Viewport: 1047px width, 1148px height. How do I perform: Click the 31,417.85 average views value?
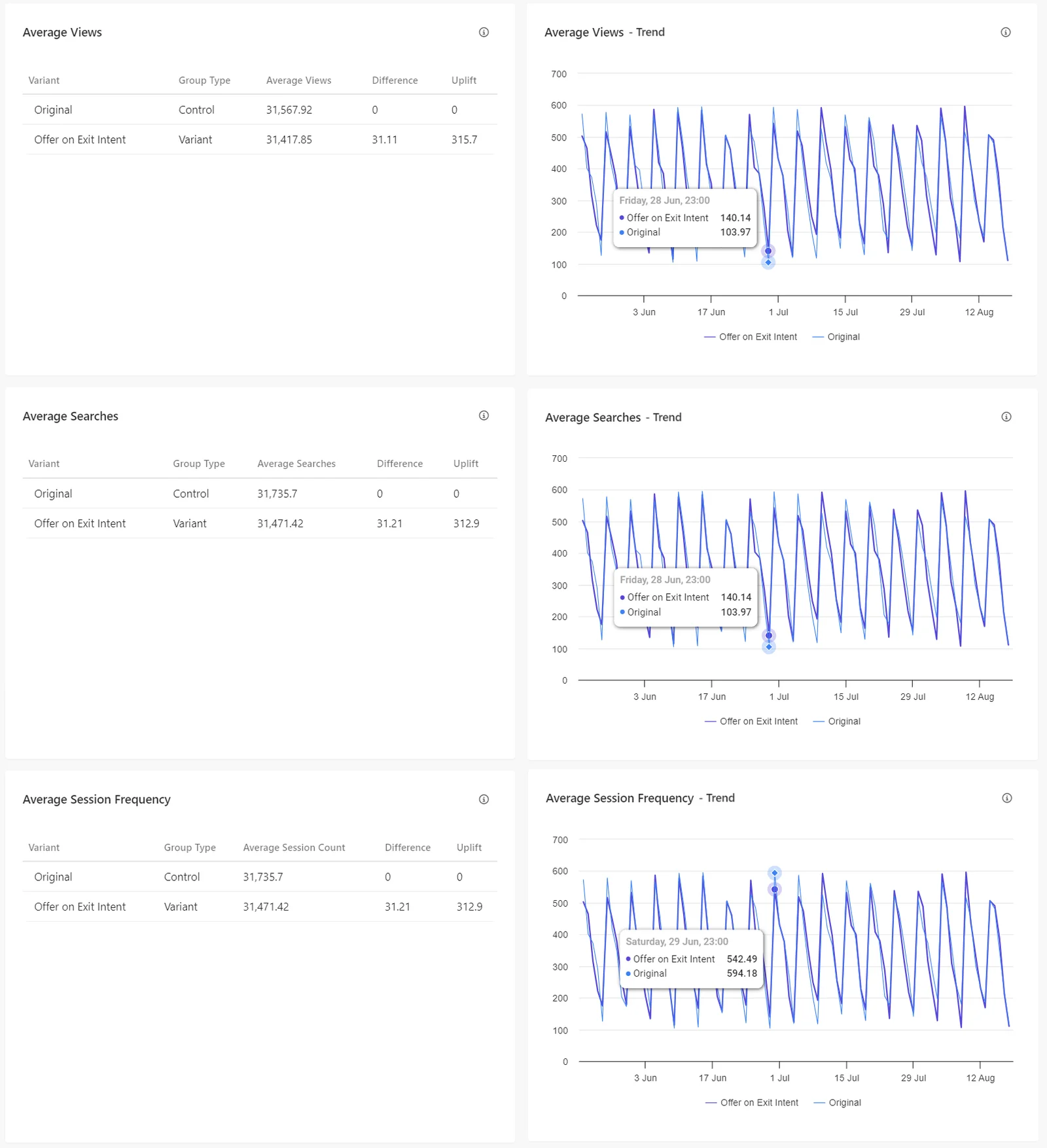tap(289, 139)
